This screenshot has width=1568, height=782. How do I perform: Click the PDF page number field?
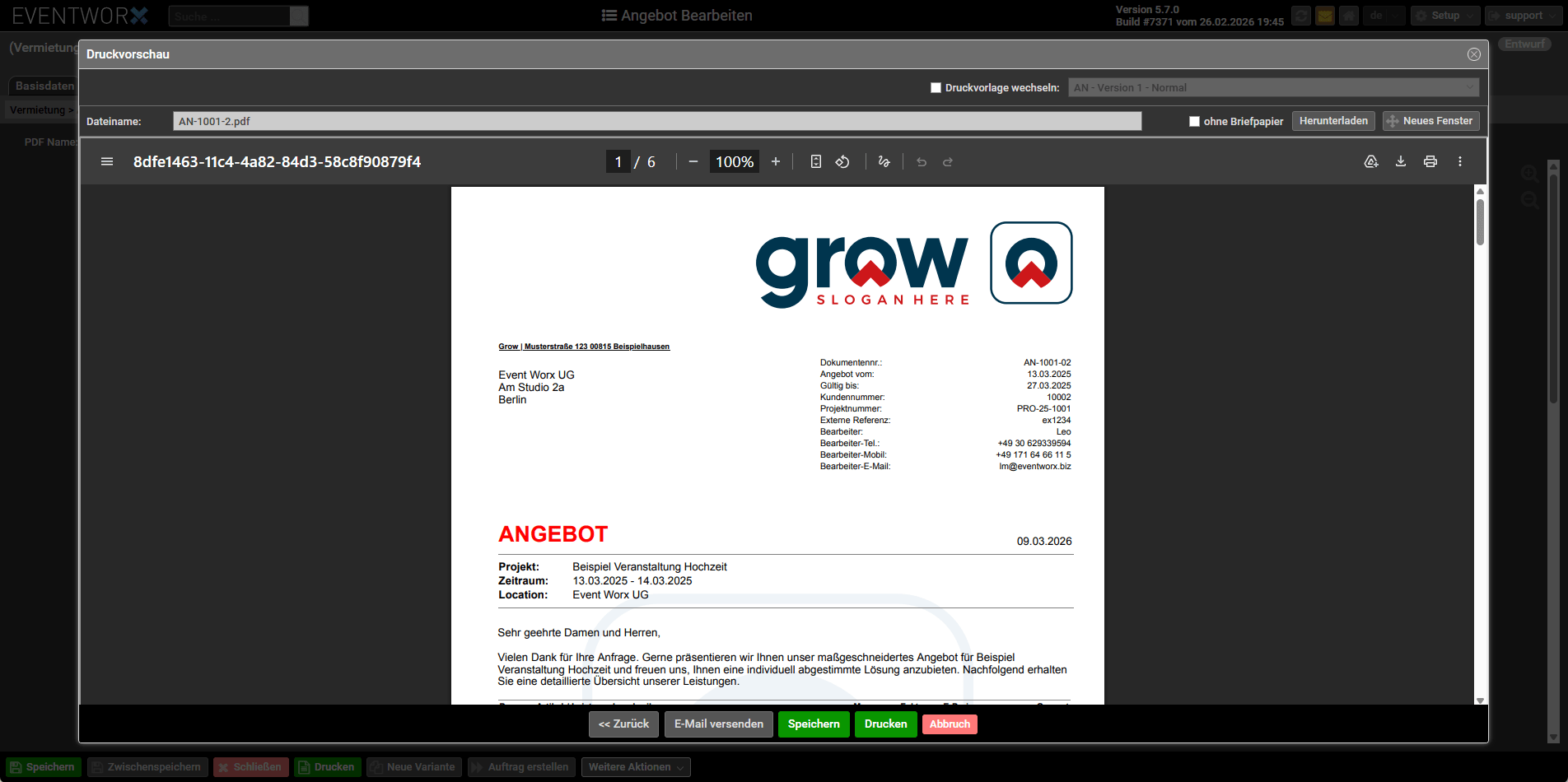pos(618,162)
